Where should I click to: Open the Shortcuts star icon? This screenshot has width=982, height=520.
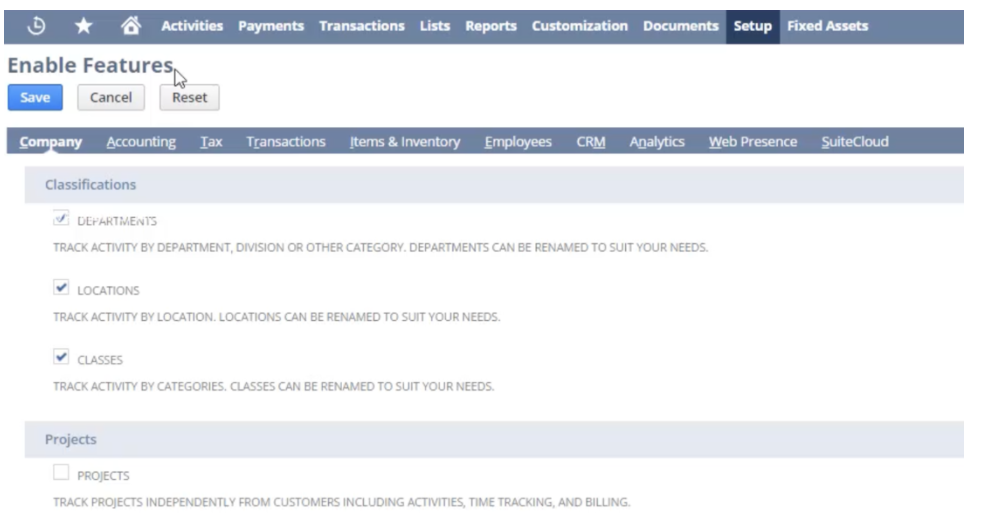click(83, 26)
